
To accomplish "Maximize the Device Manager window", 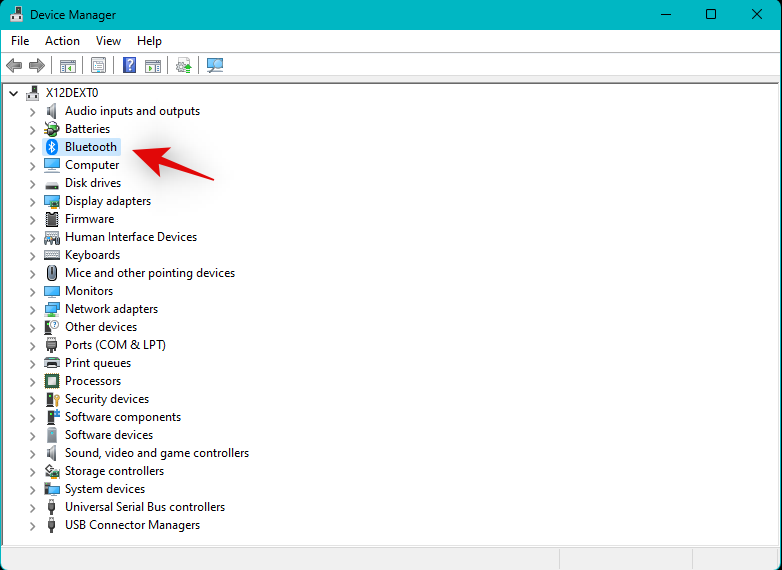I will [711, 14].
